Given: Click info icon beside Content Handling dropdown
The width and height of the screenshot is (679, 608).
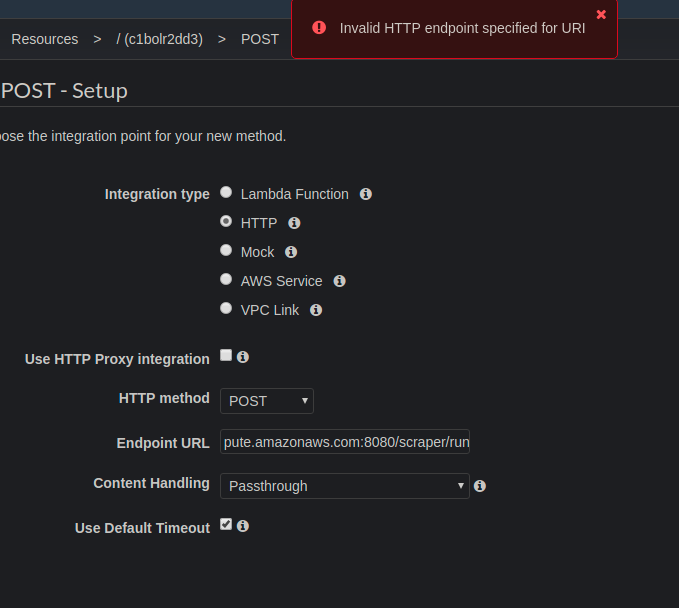Looking at the screenshot, I should coord(480,486).
